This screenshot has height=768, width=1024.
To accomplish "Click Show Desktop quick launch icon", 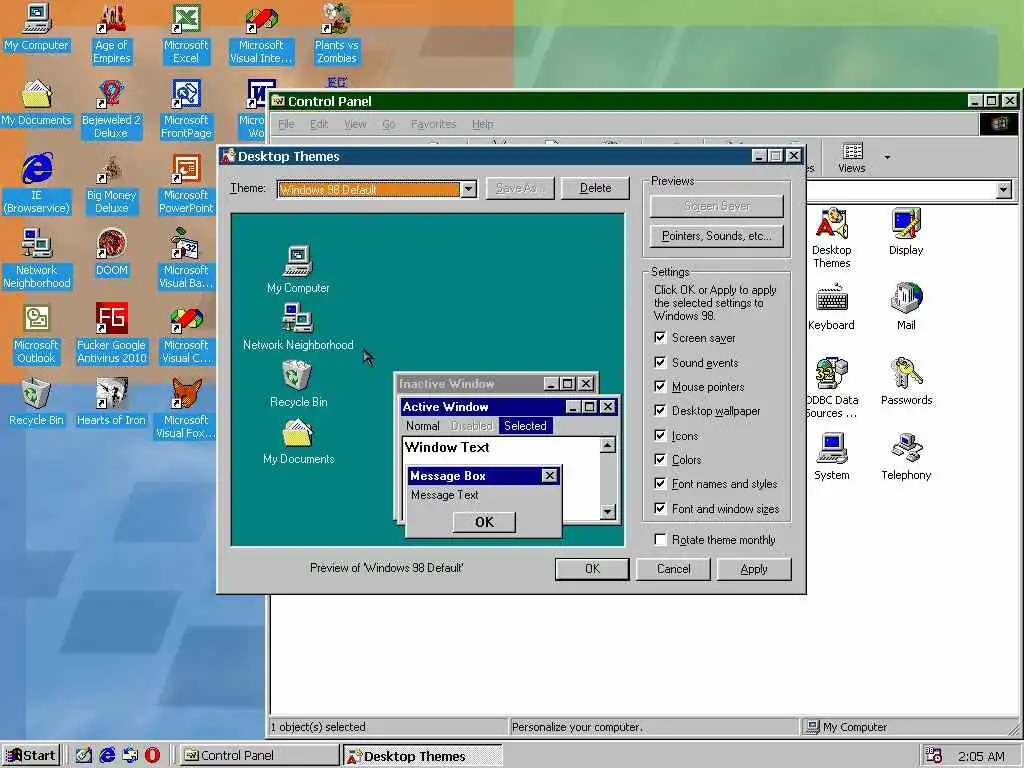I will coord(84,756).
